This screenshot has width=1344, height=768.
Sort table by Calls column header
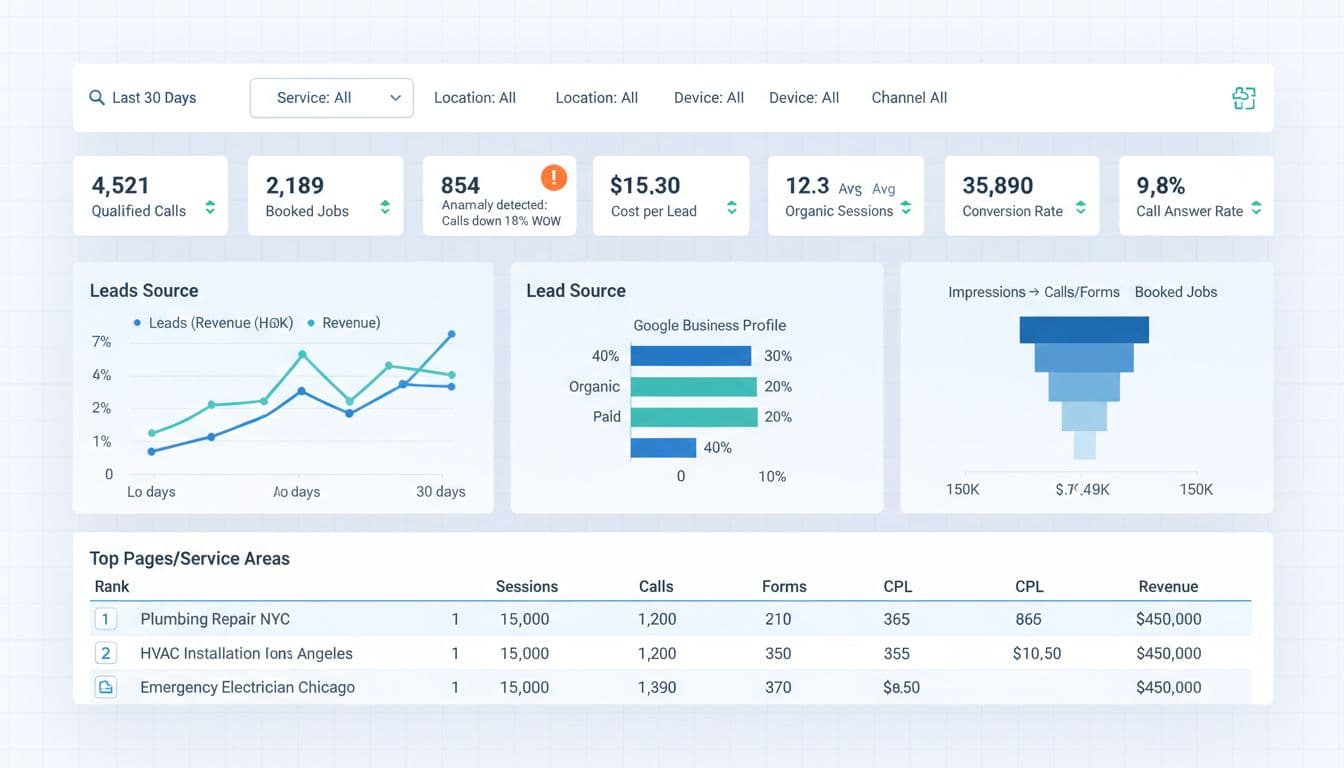coord(656,587)
